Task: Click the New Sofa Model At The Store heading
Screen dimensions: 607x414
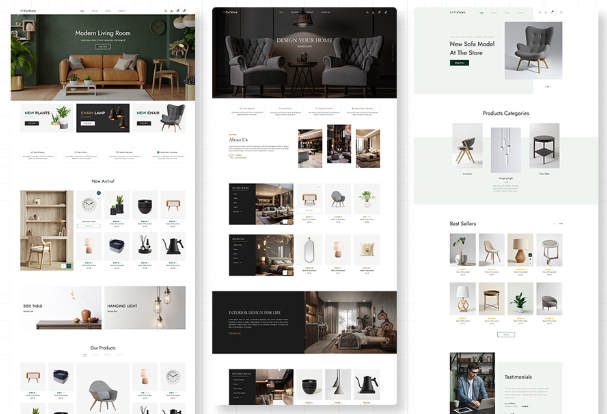Action: tap(472, 48)
